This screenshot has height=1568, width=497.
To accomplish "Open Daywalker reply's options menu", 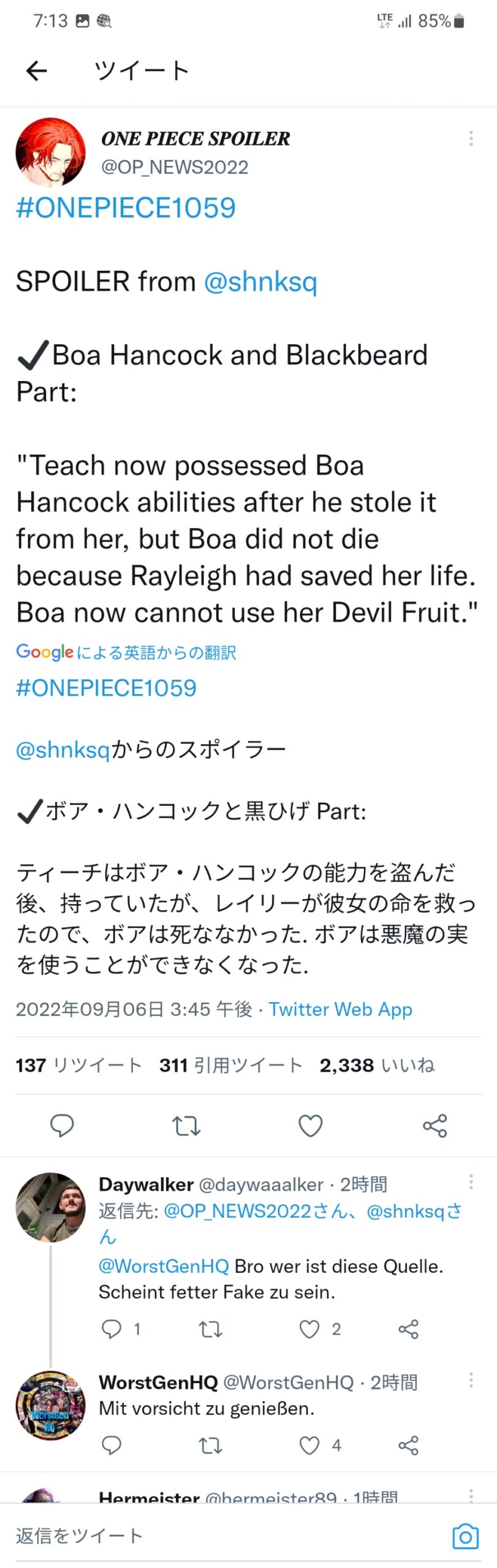I will (471, 1182).
